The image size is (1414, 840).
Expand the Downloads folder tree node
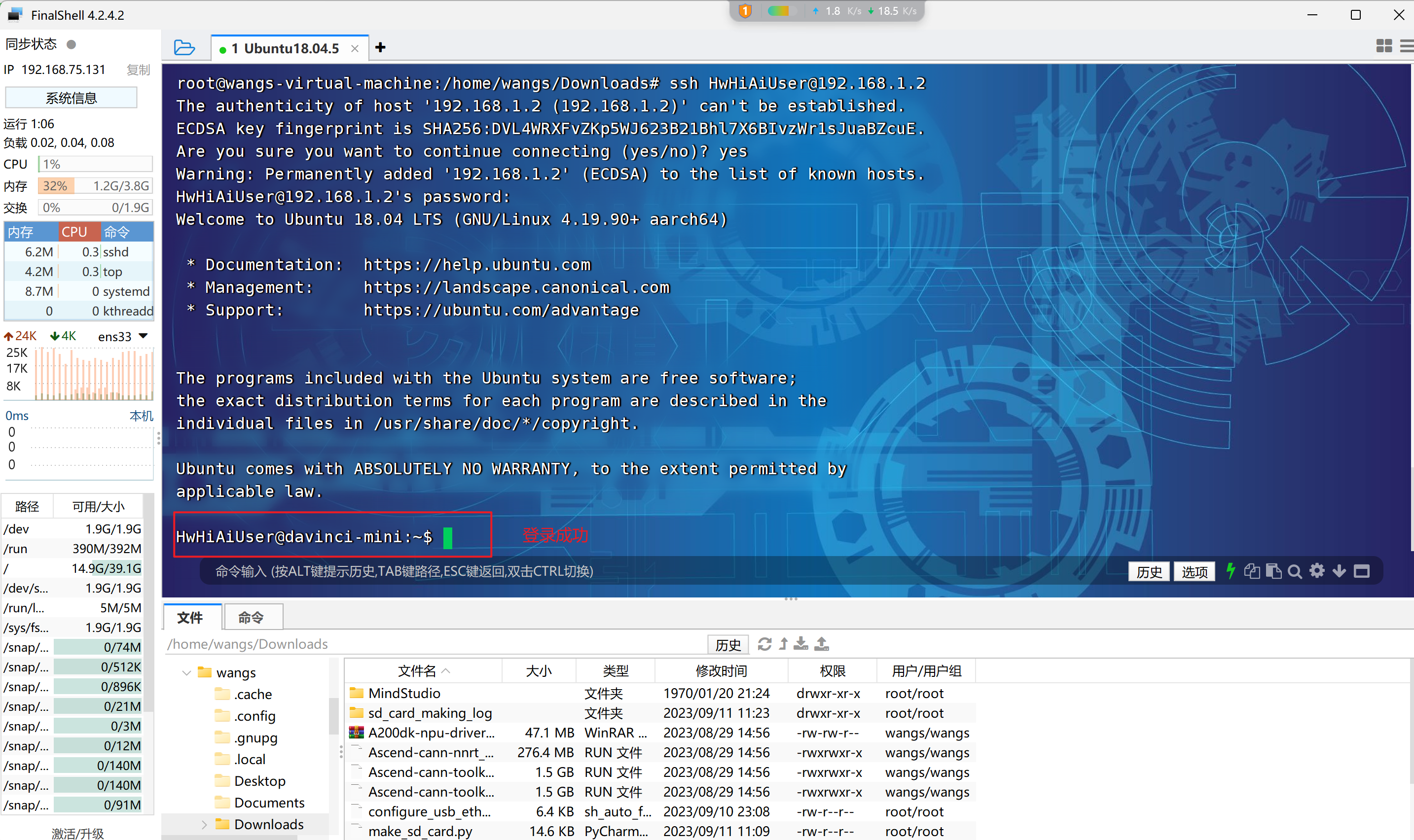click(x=204, y=825)
